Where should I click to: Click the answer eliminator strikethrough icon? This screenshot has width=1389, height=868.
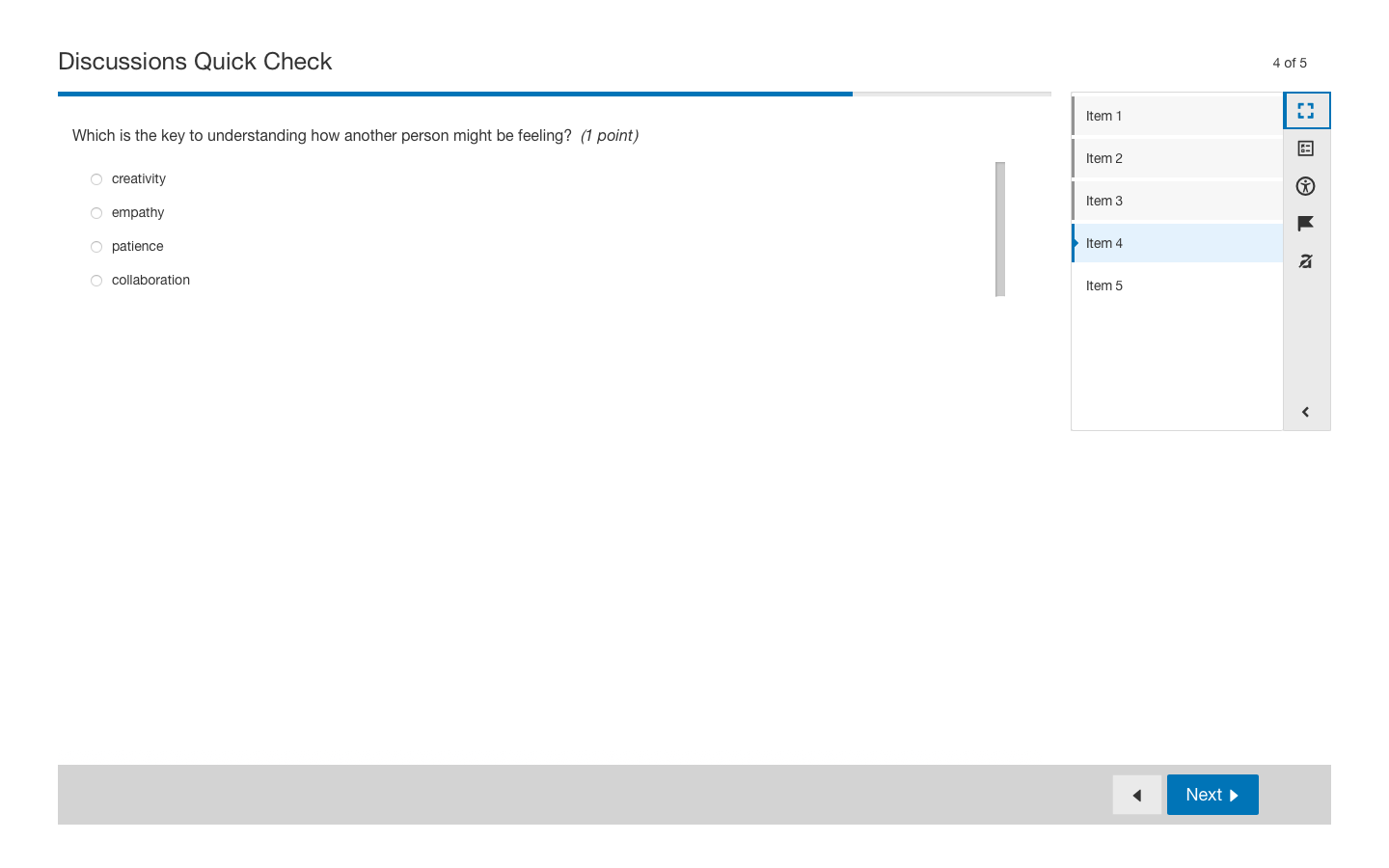1306,261
